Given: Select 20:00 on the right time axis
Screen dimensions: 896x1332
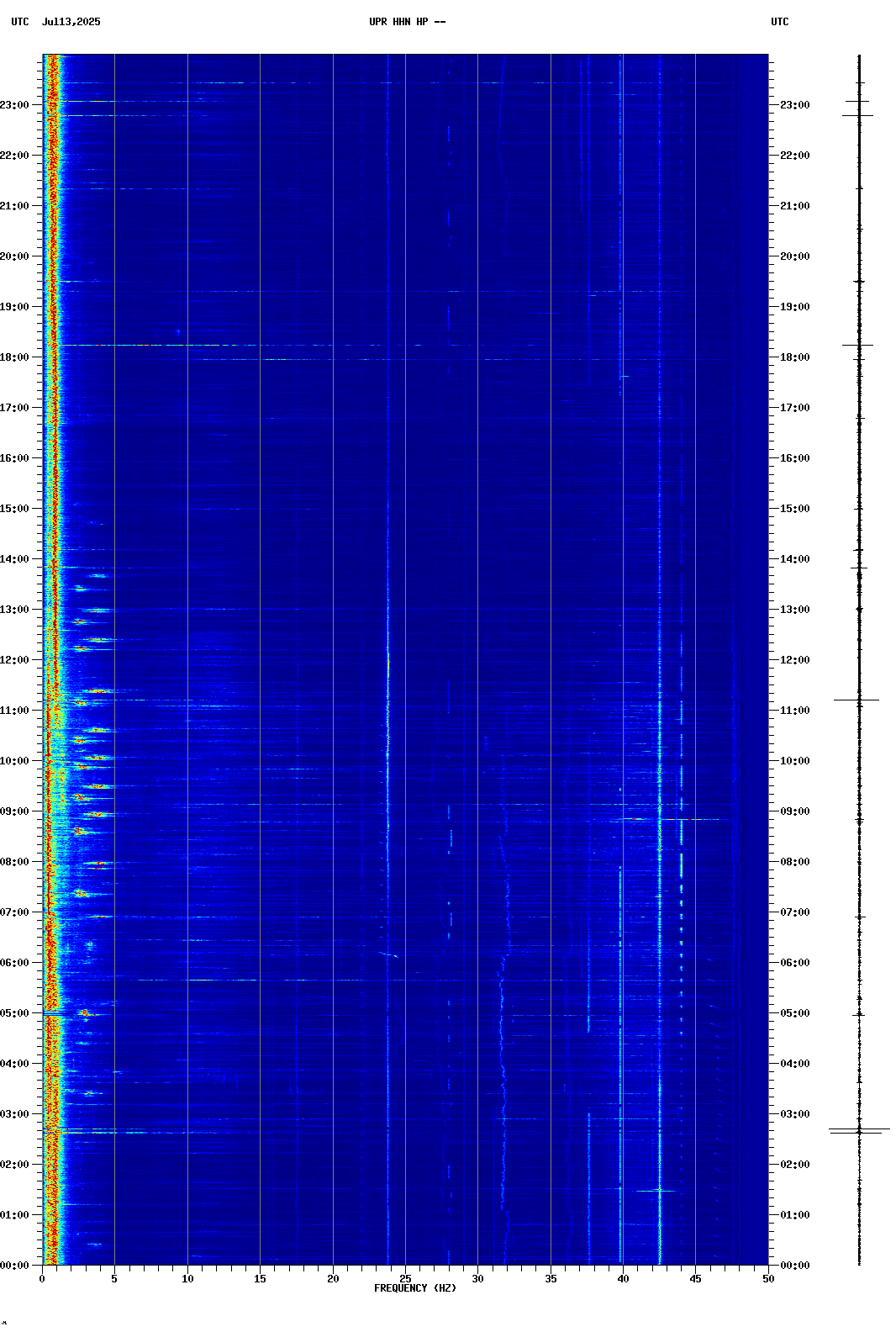Looking at the screenshot, I should coord(795,256).
